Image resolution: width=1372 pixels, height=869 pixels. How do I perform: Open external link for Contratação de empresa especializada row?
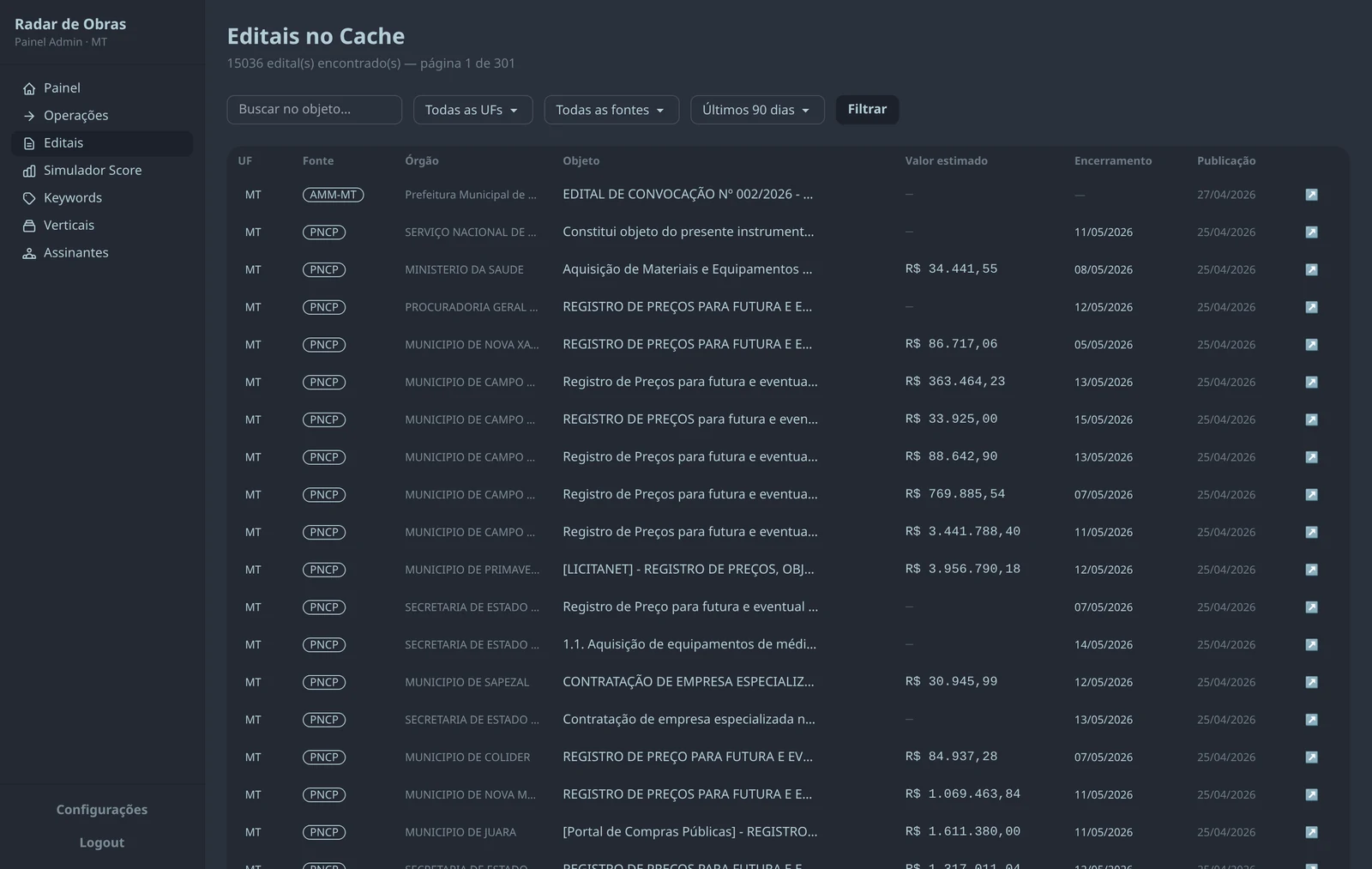1311,720
